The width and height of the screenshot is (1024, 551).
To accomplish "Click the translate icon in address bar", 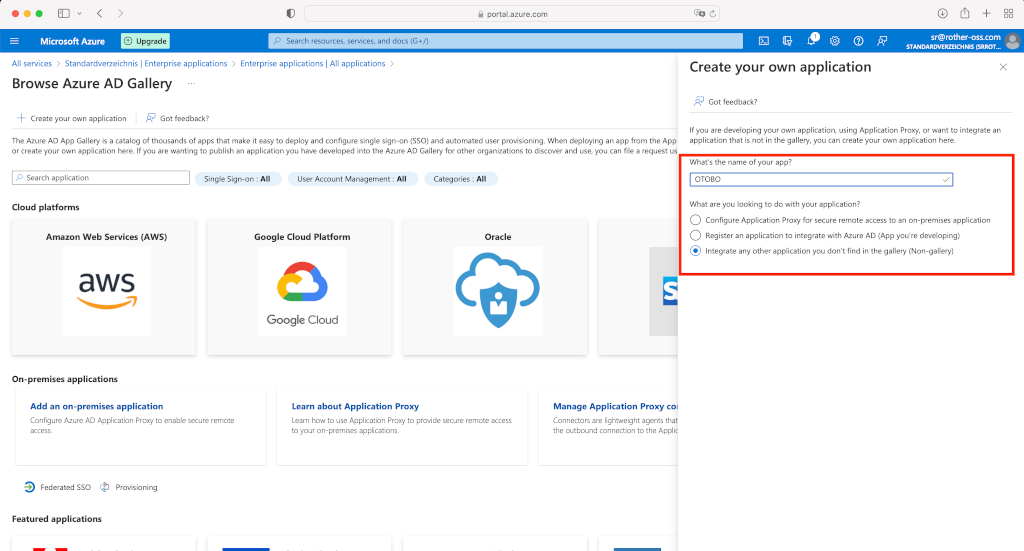I will tap(699, 14).
